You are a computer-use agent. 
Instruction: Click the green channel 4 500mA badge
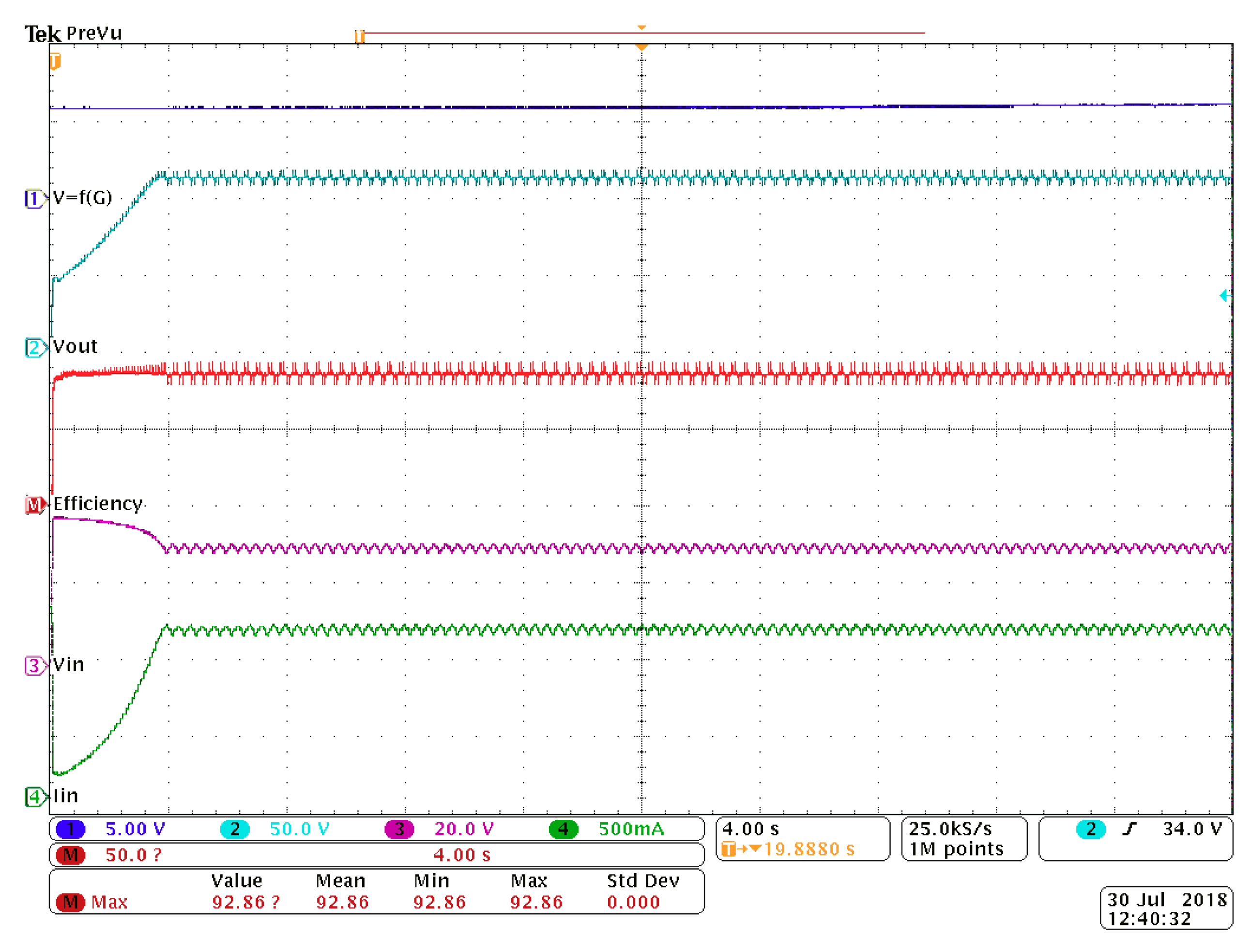pos(563,829)
